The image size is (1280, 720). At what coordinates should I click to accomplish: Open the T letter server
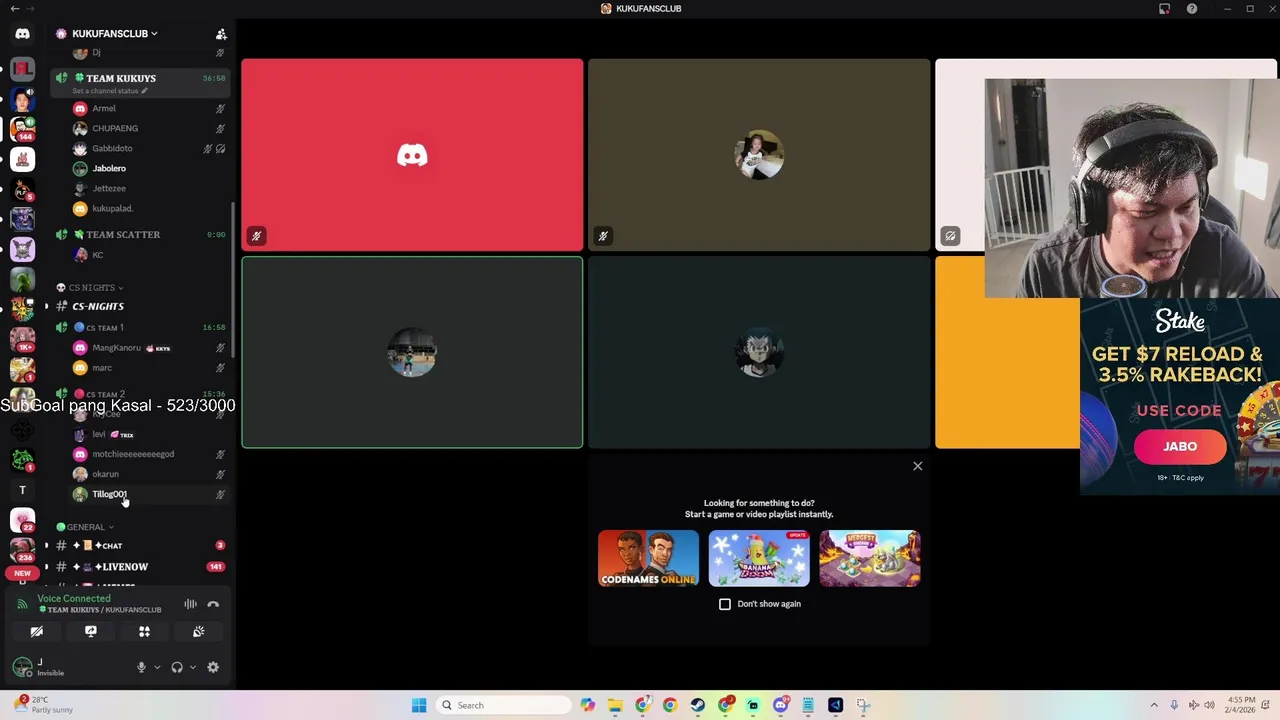(22, 490)
